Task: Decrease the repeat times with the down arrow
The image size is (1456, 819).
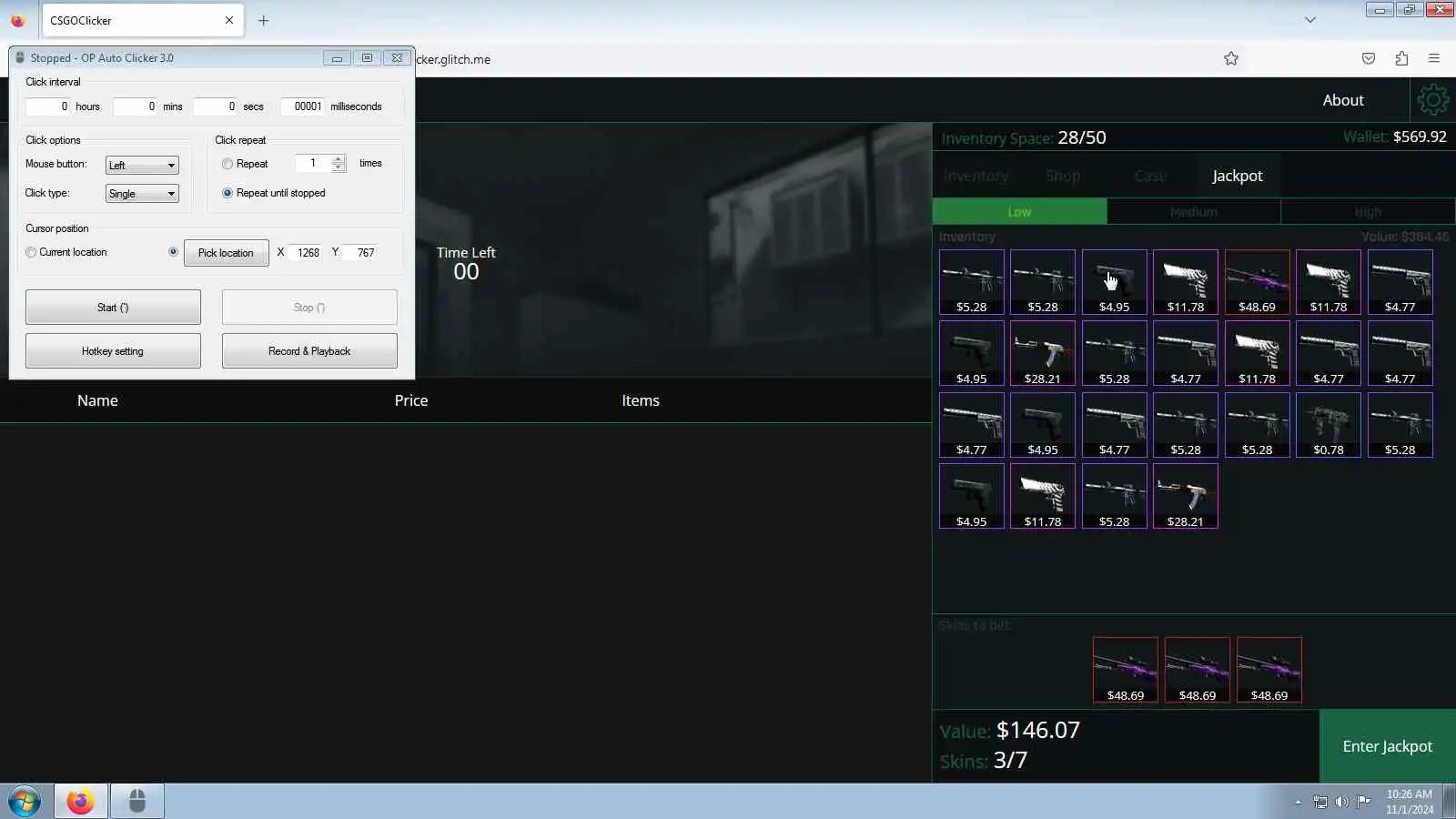Action: pyautogui.click(x=339, y=167)
